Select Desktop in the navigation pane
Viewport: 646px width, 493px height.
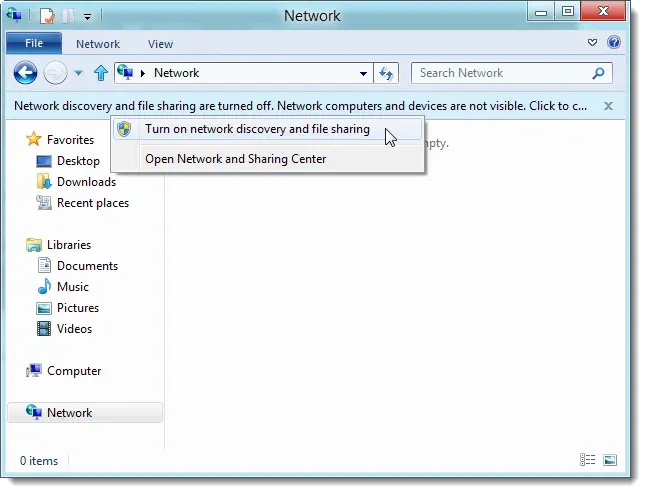[78, 161]
